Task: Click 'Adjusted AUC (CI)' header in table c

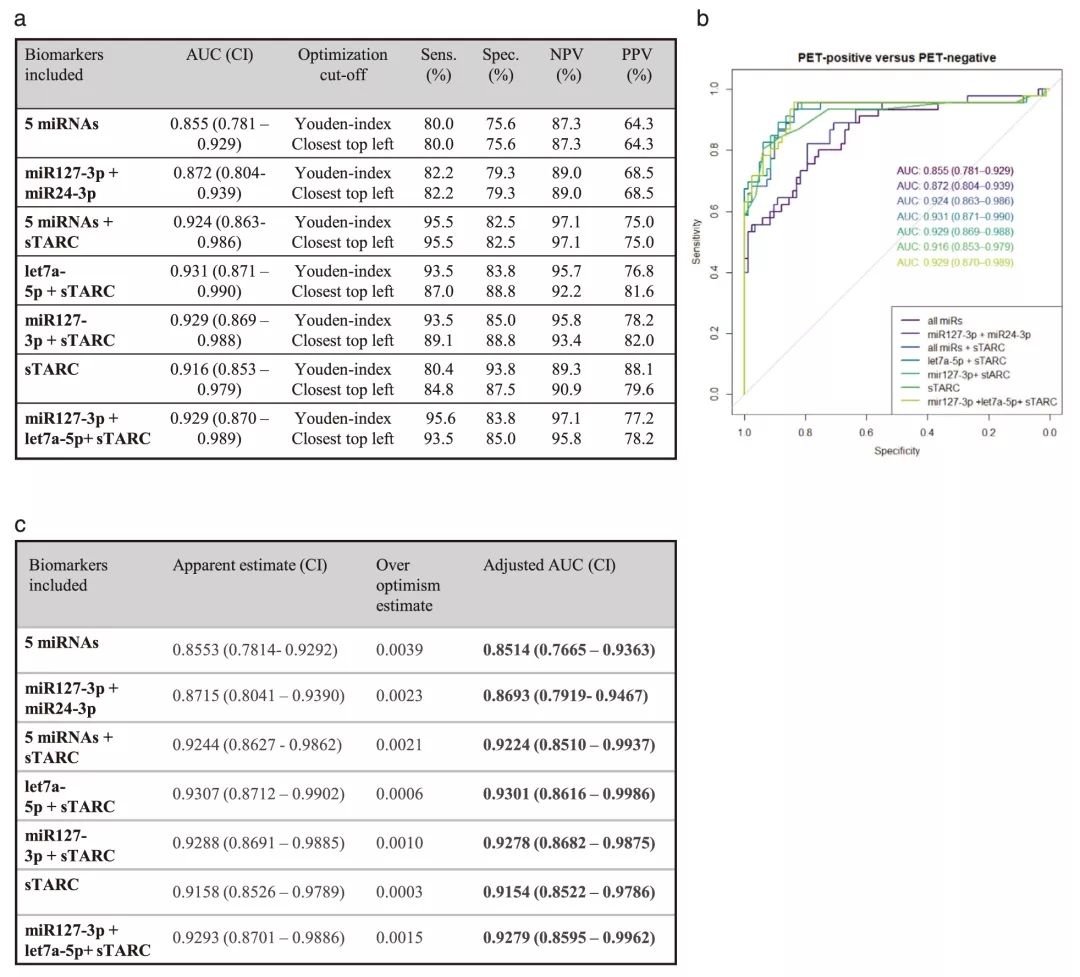Action: tap(549, 565)
